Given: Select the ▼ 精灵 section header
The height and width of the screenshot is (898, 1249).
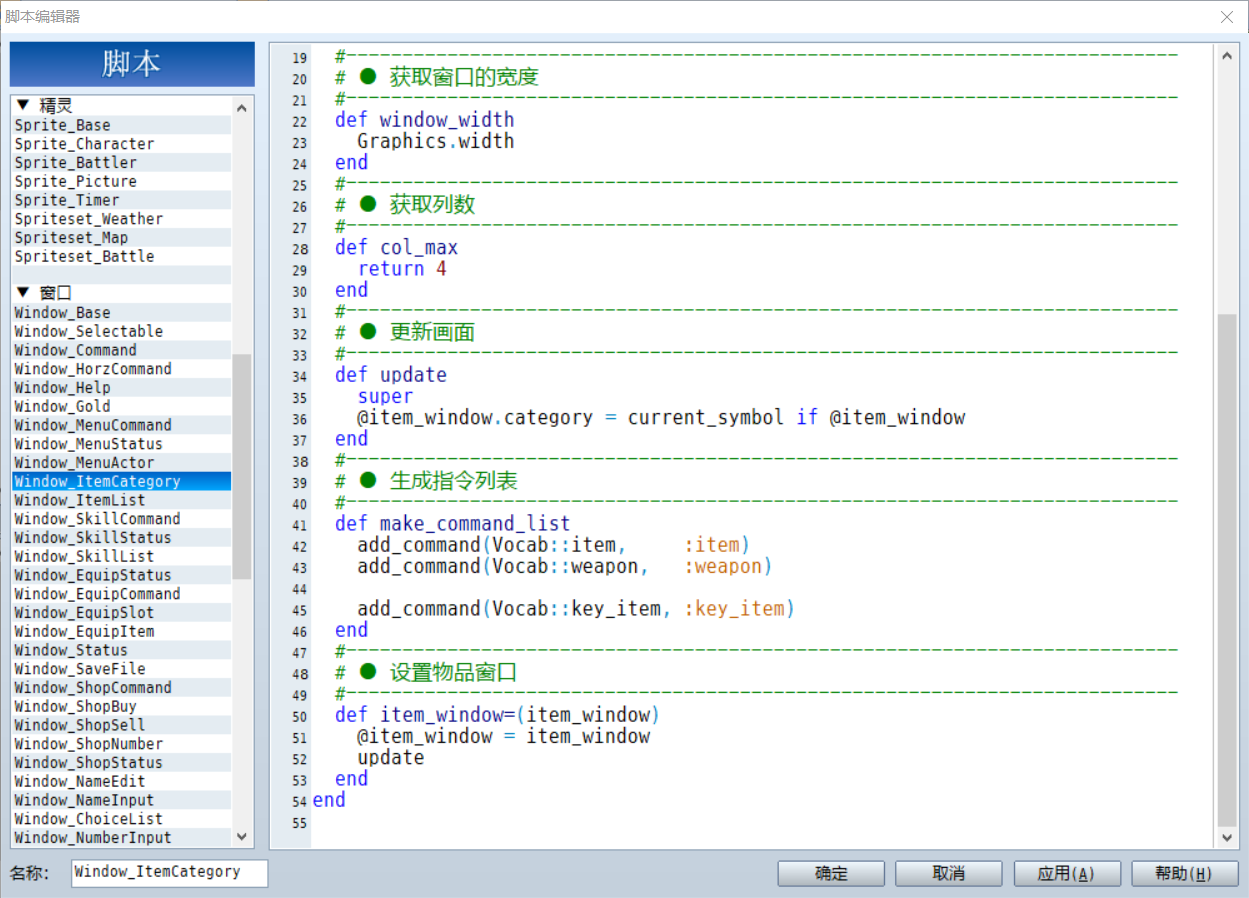Looking at the screenshot, I should coord(122,106).
